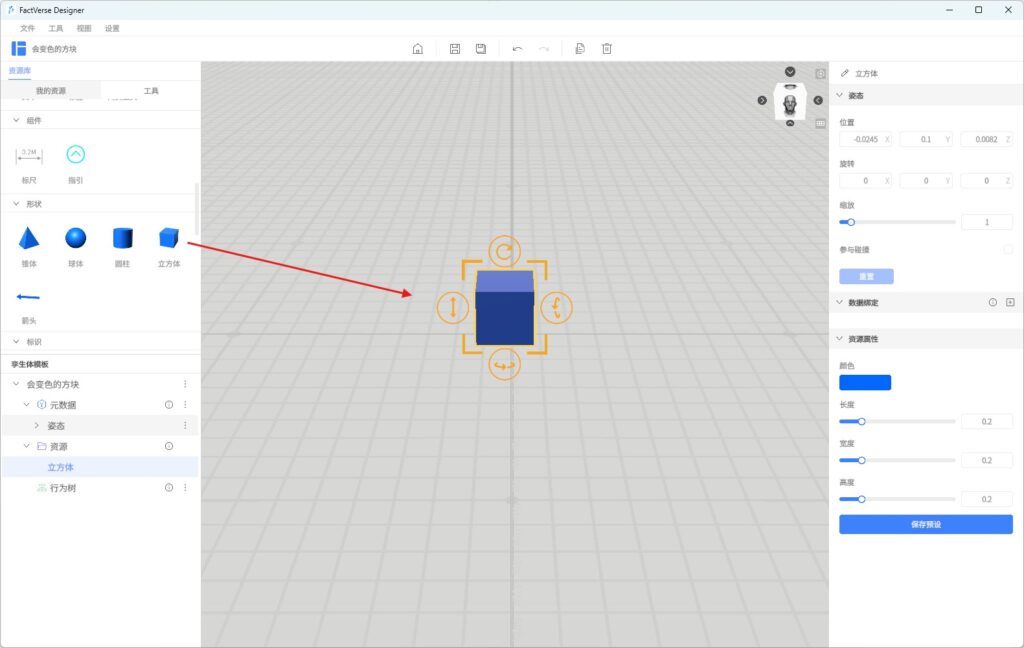The image size is (1024, 648).
Task: Enable the 参与碰撞 collision checkbox
Action: [x=1008, y=249]
